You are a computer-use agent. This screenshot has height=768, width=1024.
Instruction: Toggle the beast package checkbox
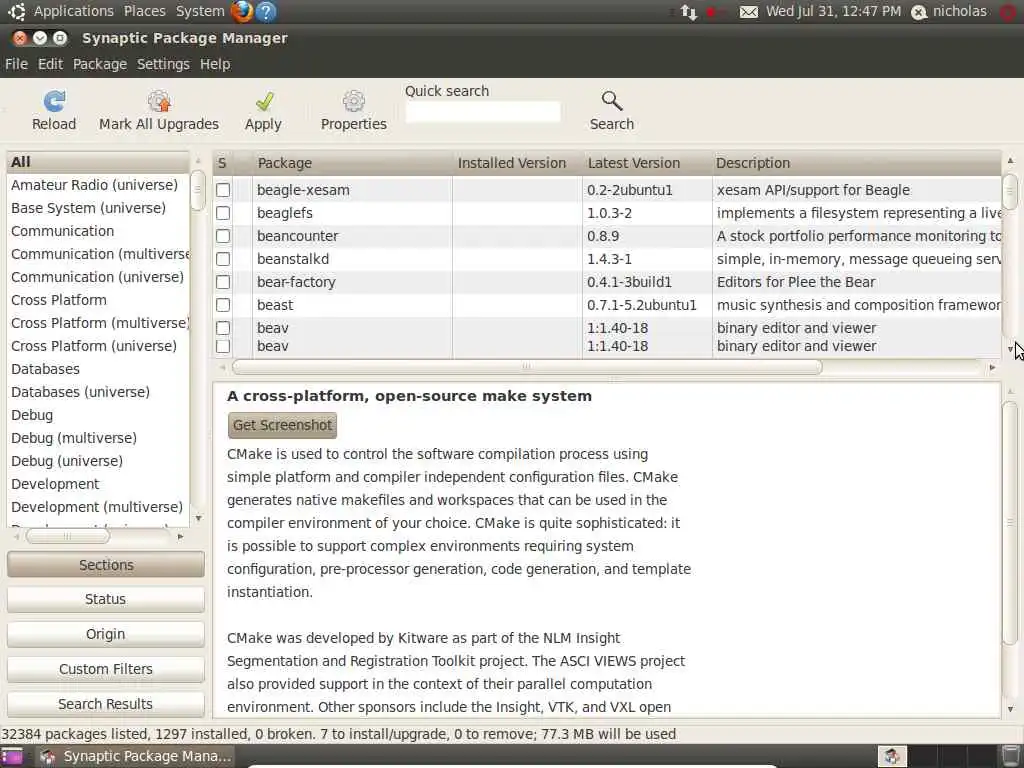(x=223, y=305)
